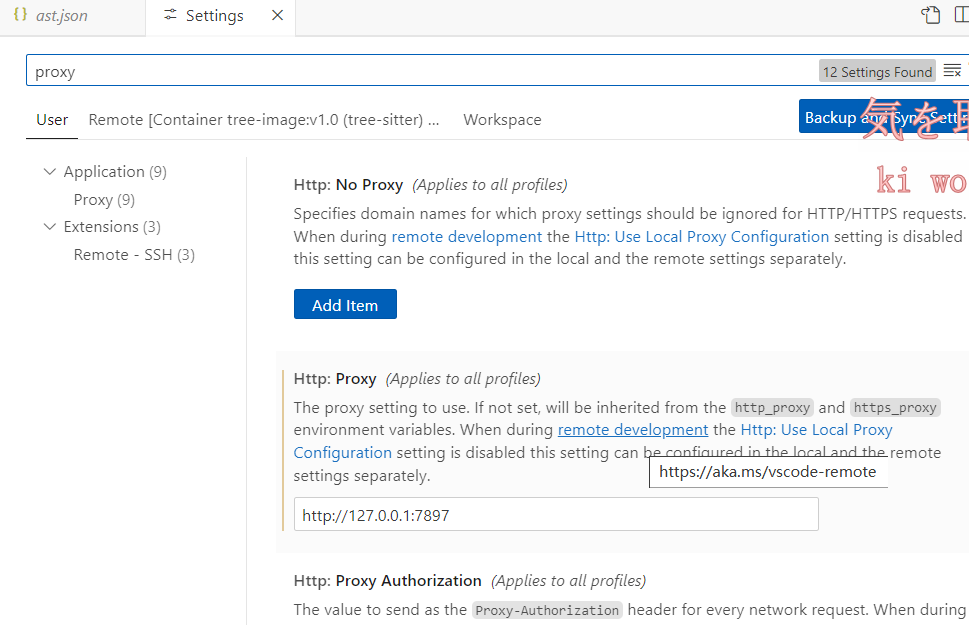Select Remote - SSH (3) tree item
This screenshot has height=625, width=969.
tap(134, 255)
